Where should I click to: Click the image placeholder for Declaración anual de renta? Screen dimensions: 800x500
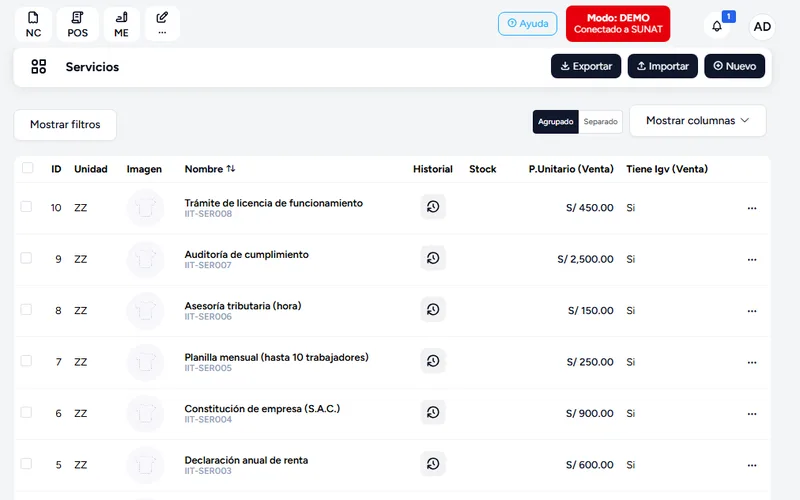click(145, 465)
